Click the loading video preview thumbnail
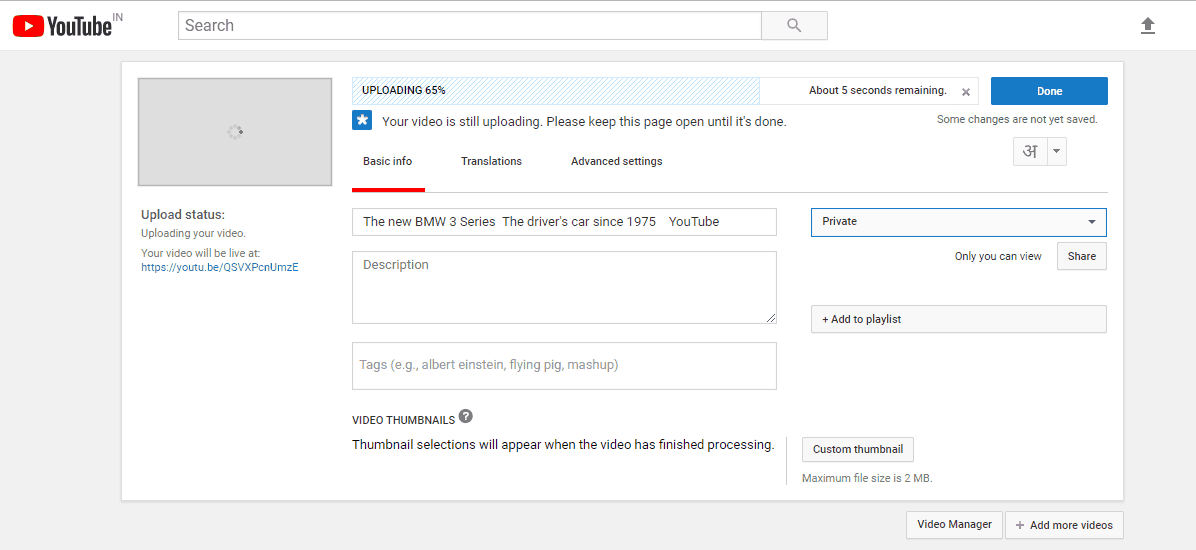This screenshot has width=1196, height=550. tap(235, 132)
